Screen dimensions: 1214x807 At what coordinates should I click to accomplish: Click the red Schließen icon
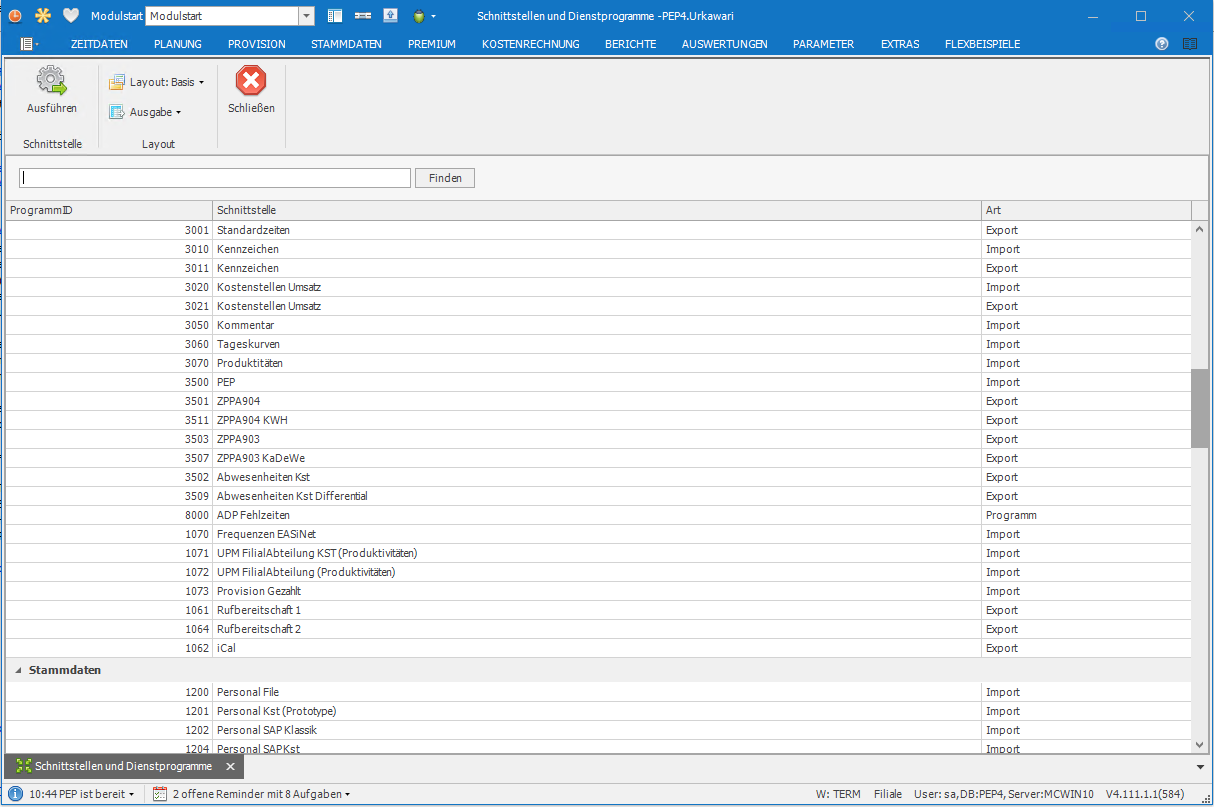pos(251,82)
